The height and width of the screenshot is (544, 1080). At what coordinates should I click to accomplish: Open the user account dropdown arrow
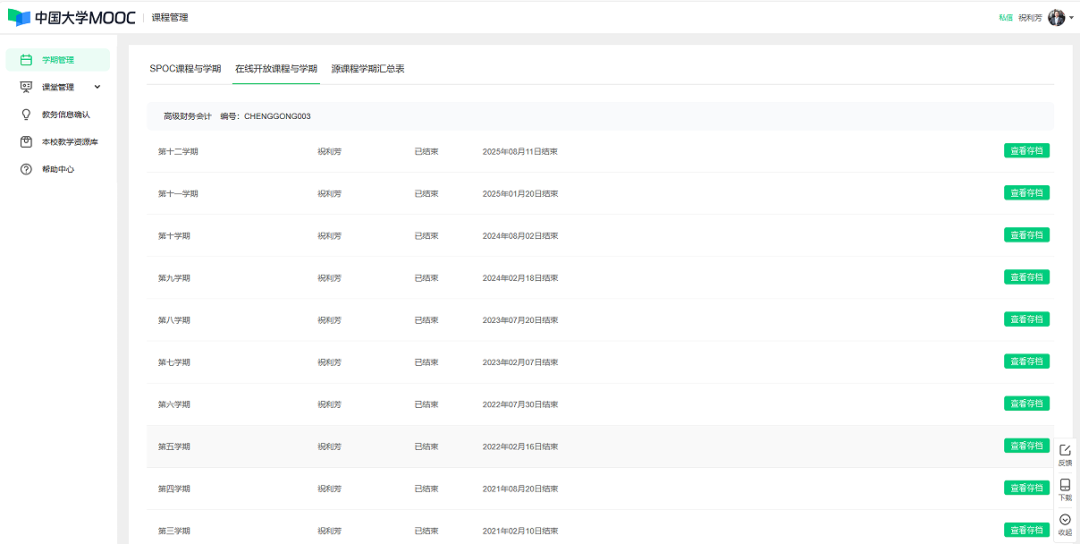[1071, 18]
